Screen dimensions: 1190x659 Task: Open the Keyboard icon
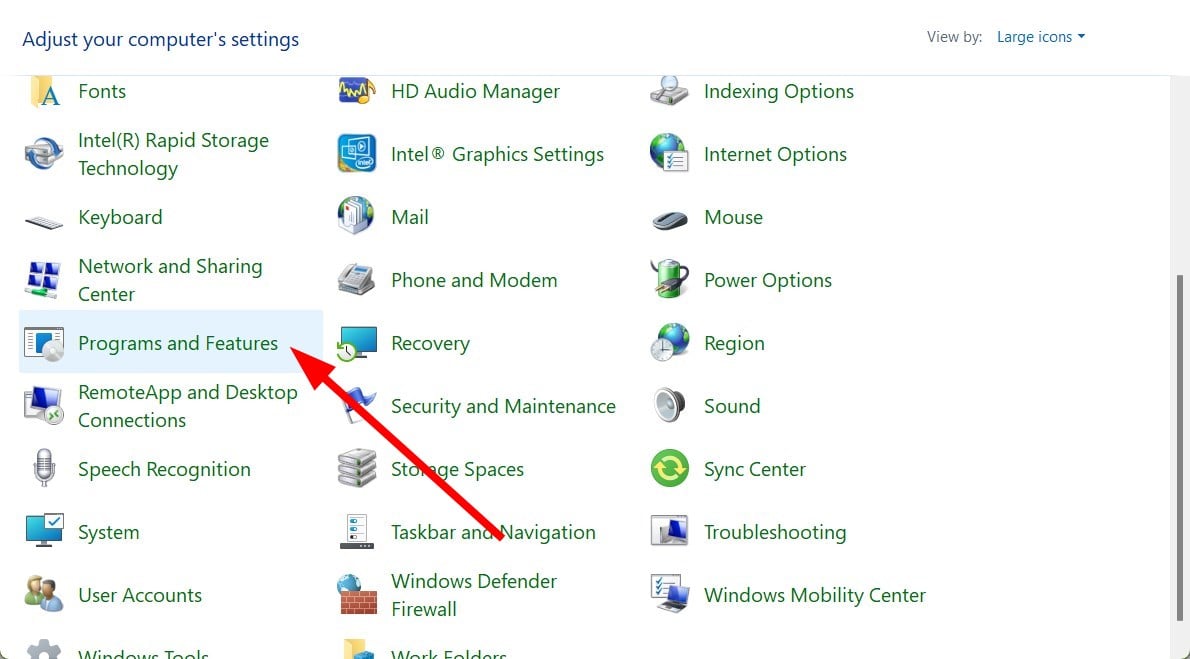(x=44, y=218)
